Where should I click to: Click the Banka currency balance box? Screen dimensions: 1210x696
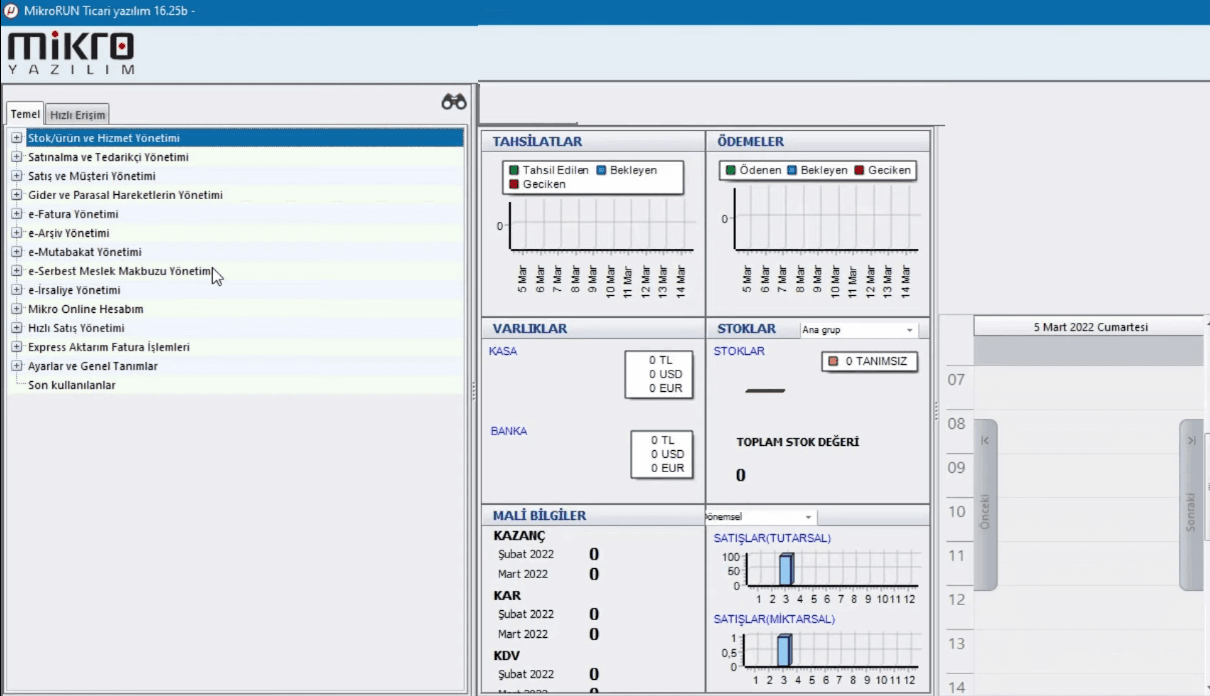pos(662,454)
